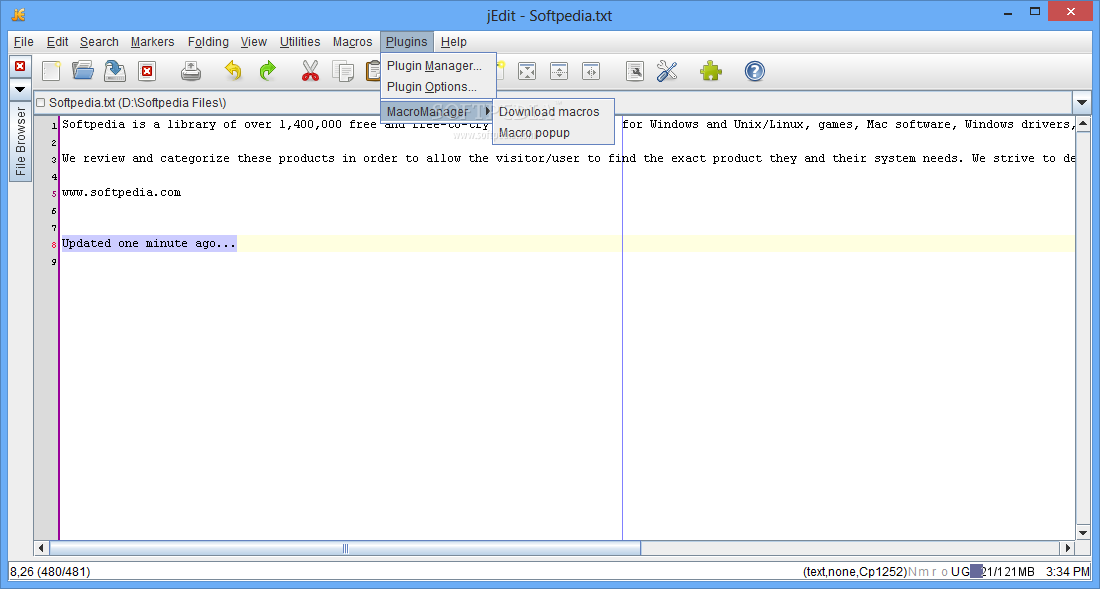Image resolution: width=1100 pixels, height=589 pixels.
Task: Expand the buffer switcher dropdown arrow
Action: (x=1081, y=103)
